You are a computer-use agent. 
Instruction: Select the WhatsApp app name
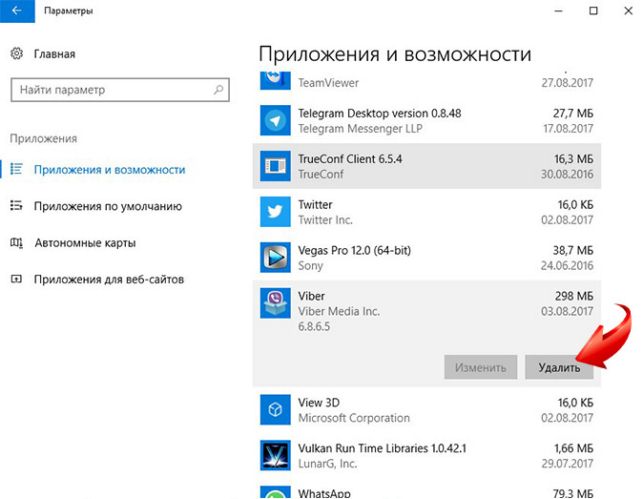[x=324, y=493]
